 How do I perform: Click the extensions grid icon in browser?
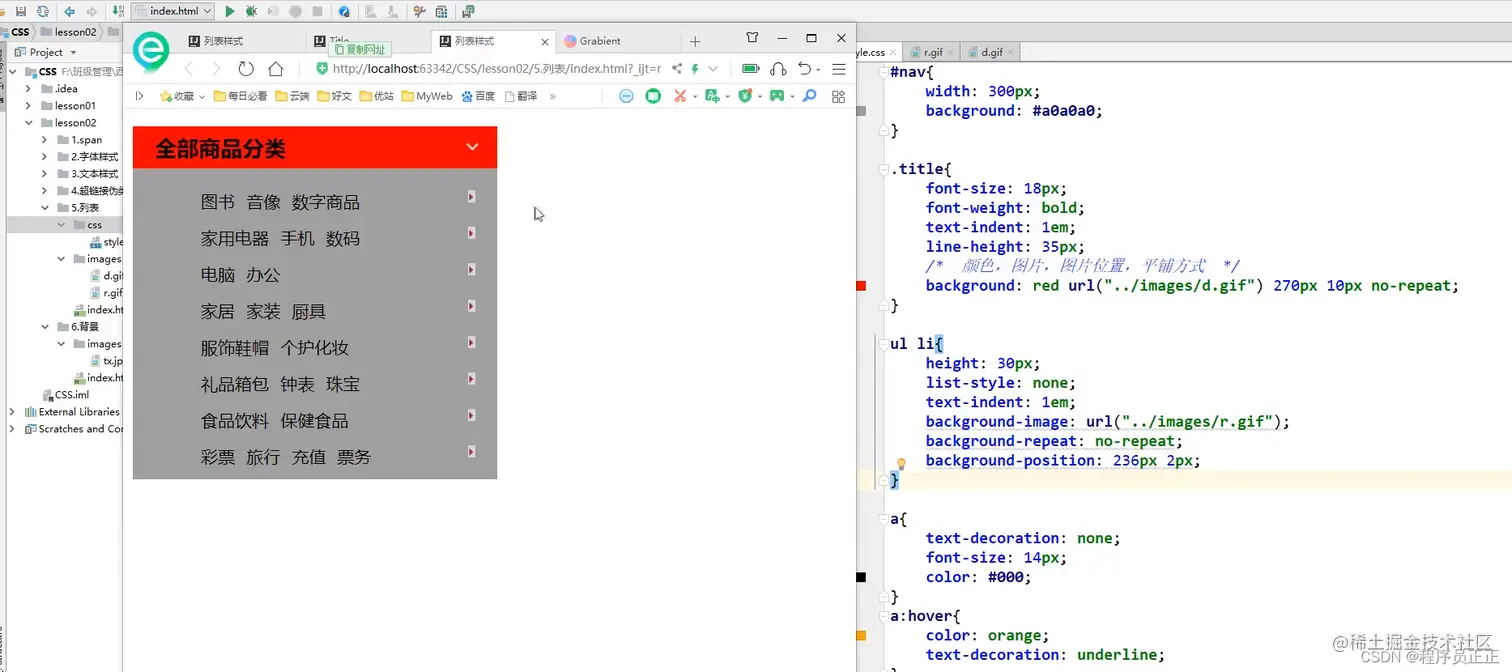[838, 97]
